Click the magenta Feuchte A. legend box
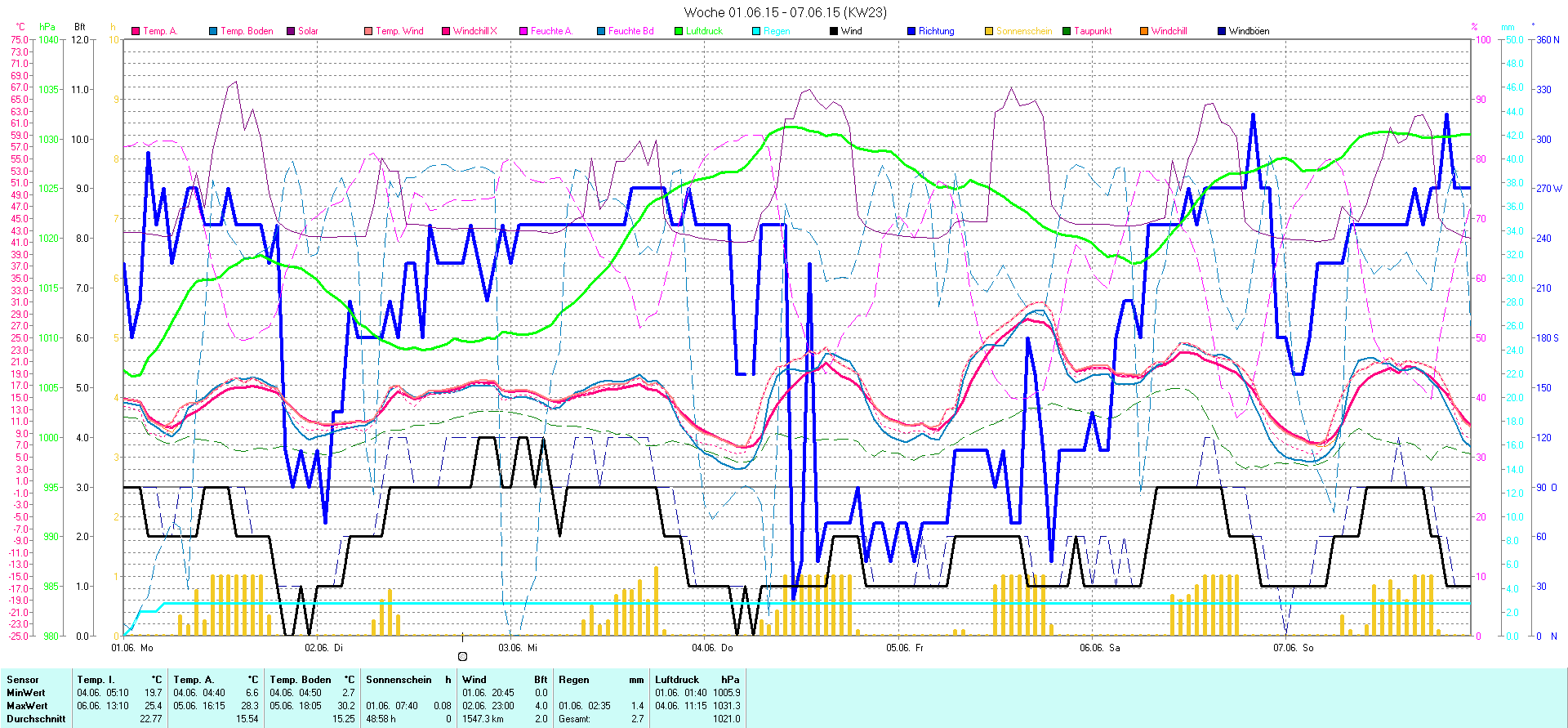 pyautogui.click(x=523, y=31)
